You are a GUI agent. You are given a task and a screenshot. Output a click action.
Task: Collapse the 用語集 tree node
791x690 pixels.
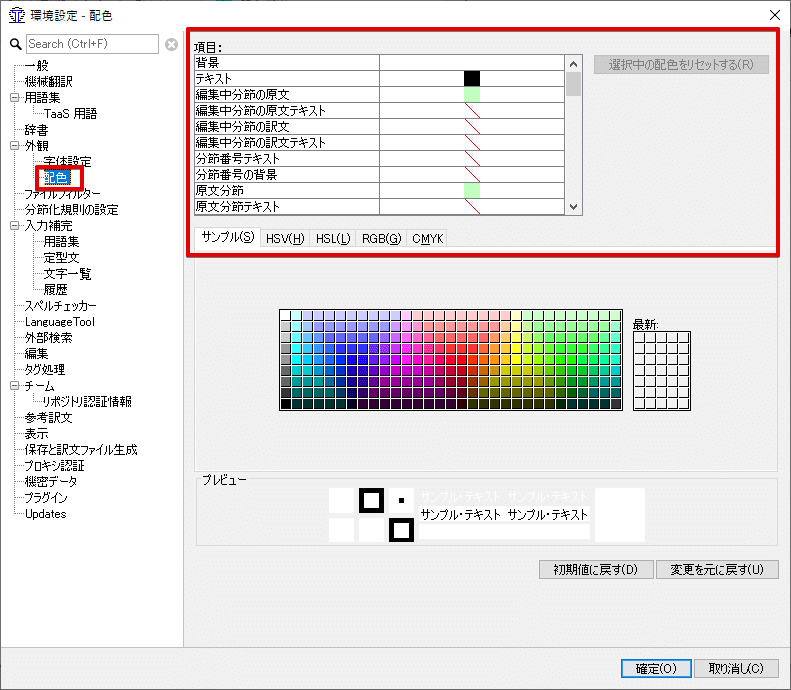click(15, 97)
